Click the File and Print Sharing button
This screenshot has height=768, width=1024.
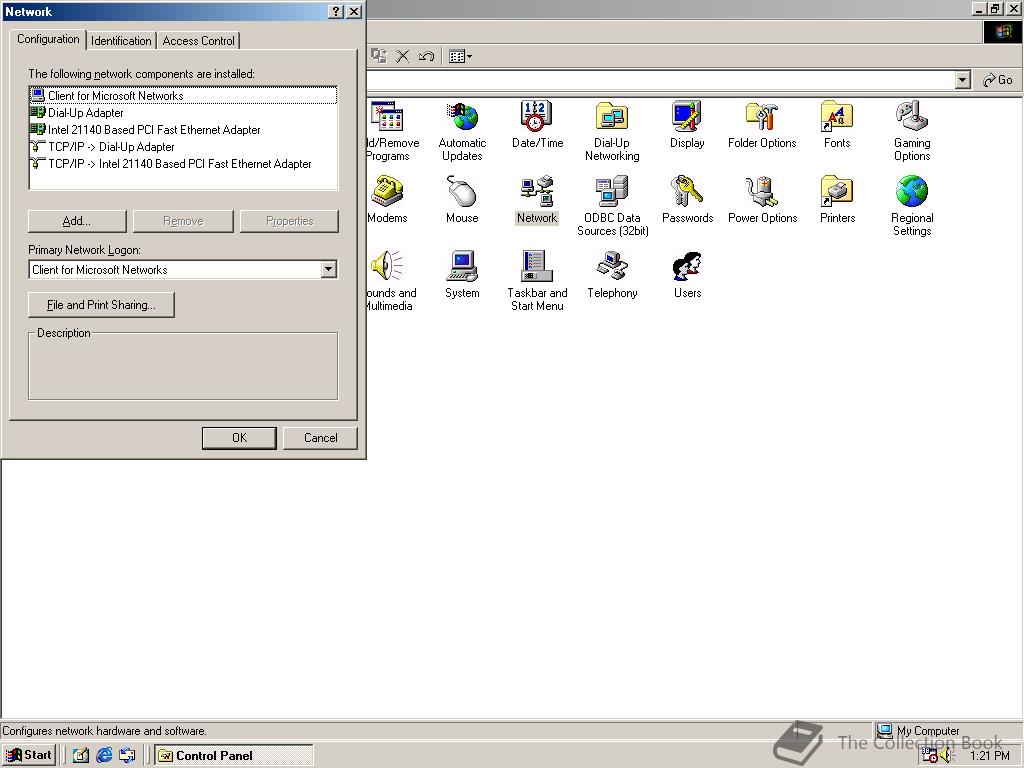101,305
